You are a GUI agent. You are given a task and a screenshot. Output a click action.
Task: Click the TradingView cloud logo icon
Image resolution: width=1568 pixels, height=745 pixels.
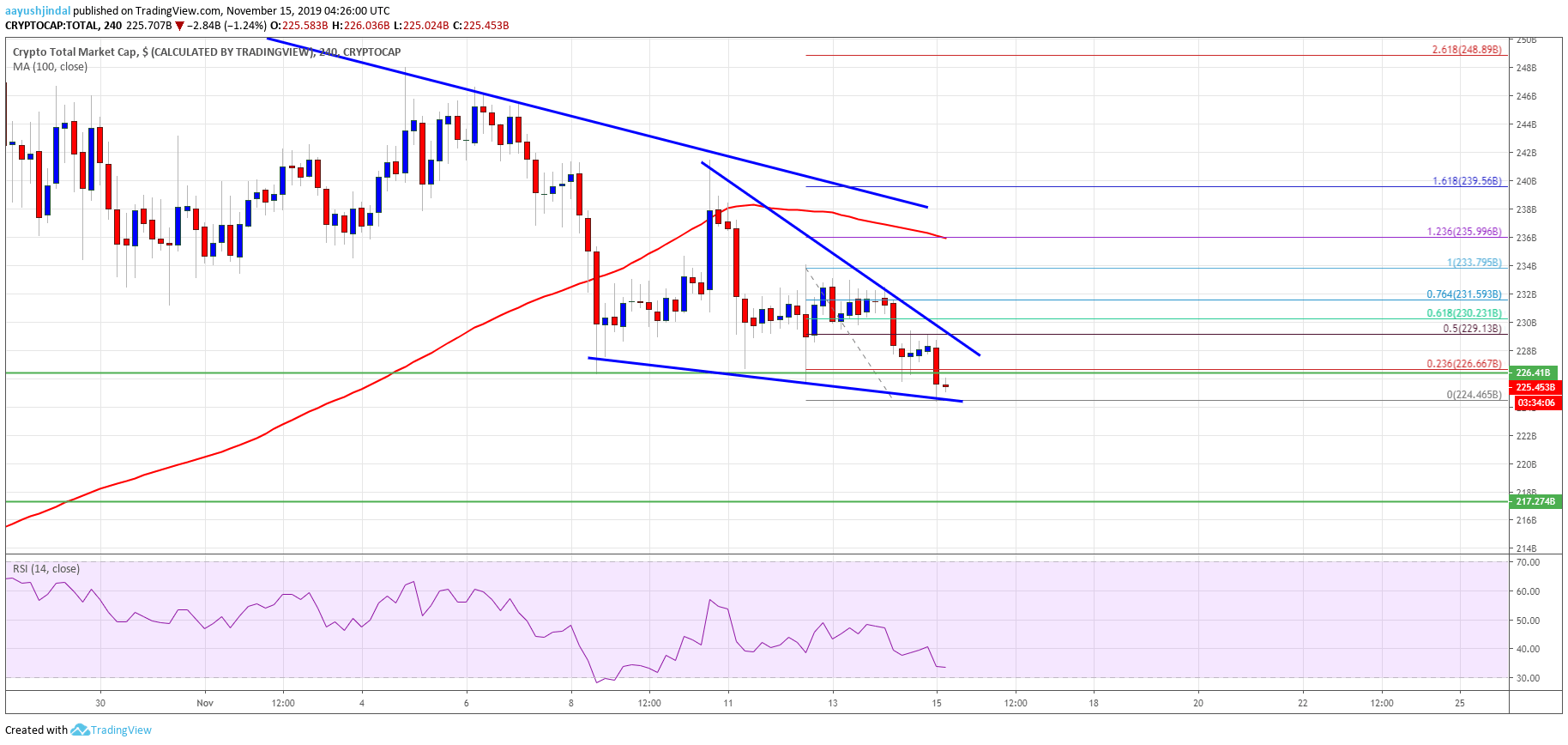[80, 730]
